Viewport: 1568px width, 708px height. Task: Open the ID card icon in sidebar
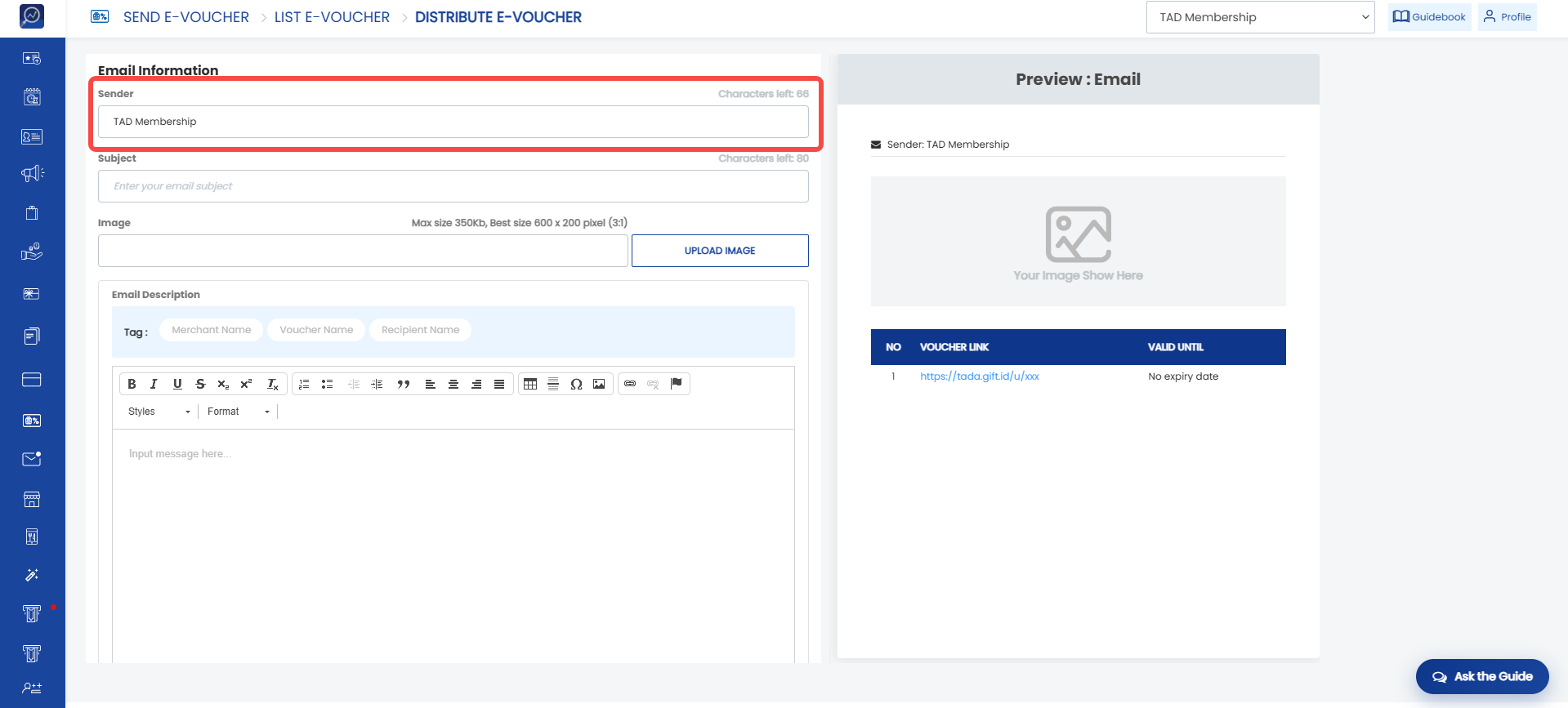click(x=32, y=136)
